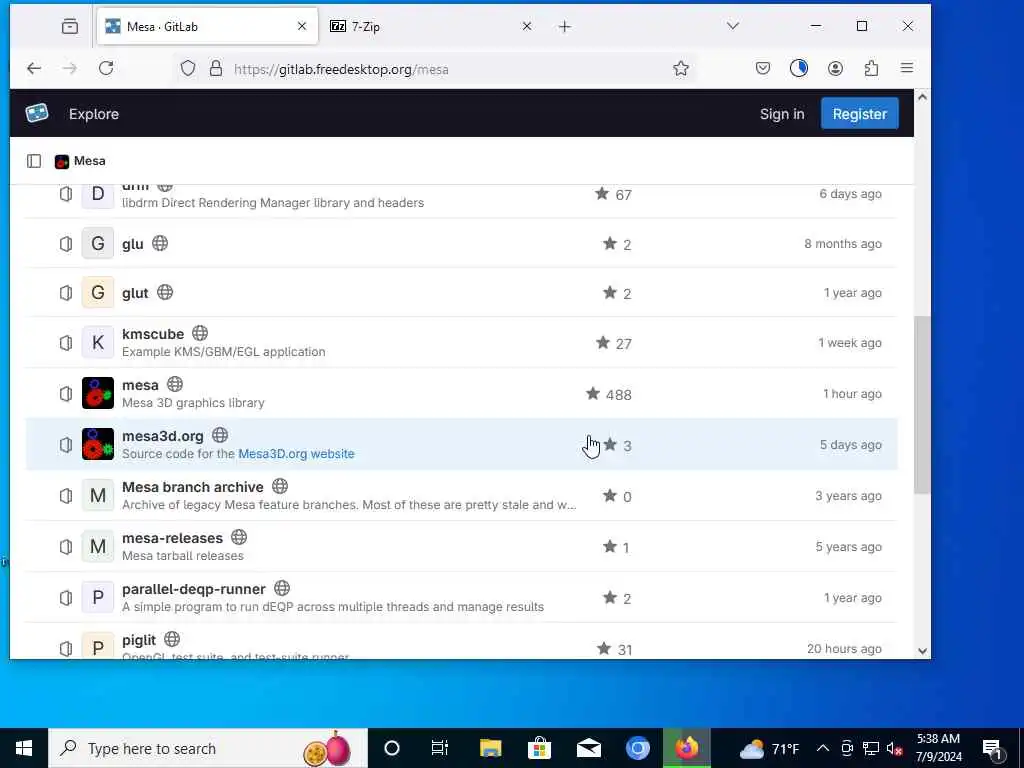Click the GitLab freedesktop logo icon
1024x768 pixels.
[x=37, y=113]
